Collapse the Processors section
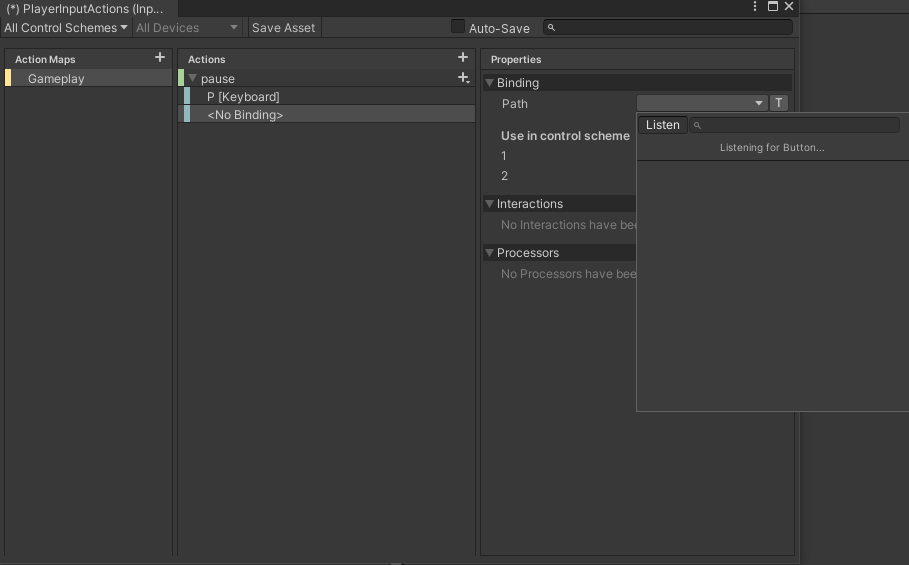Viewport: 909px width, 565px height. tap(489, 253)
